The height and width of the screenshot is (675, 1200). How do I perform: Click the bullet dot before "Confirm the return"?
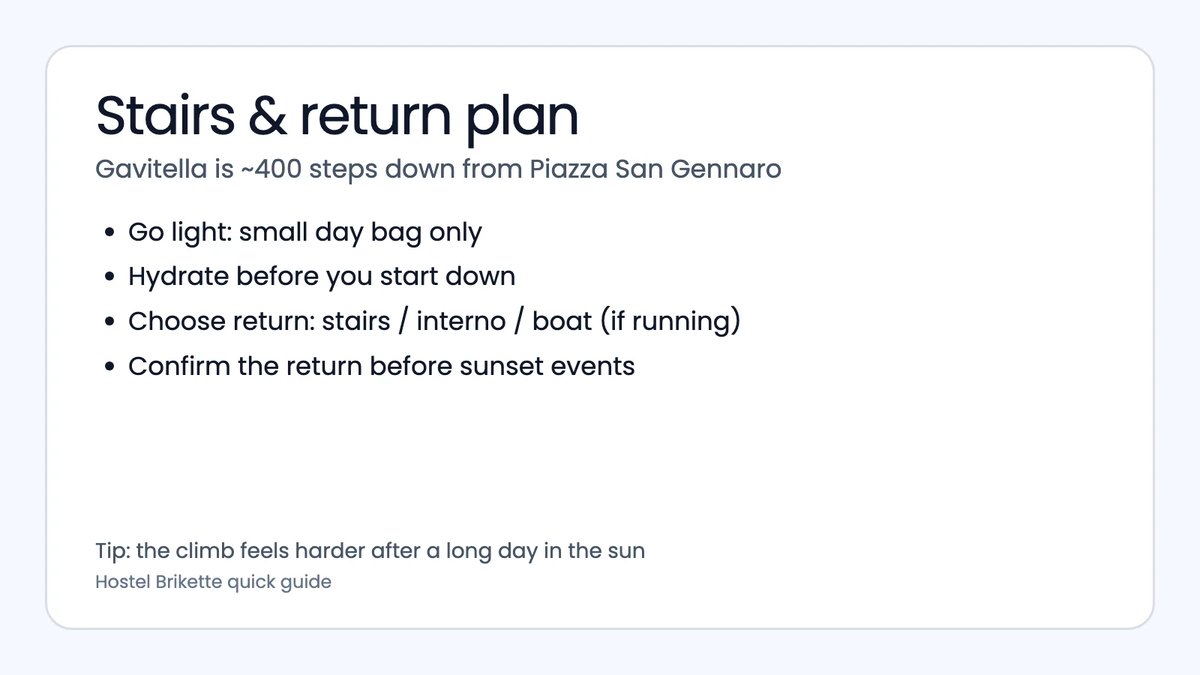109,367
